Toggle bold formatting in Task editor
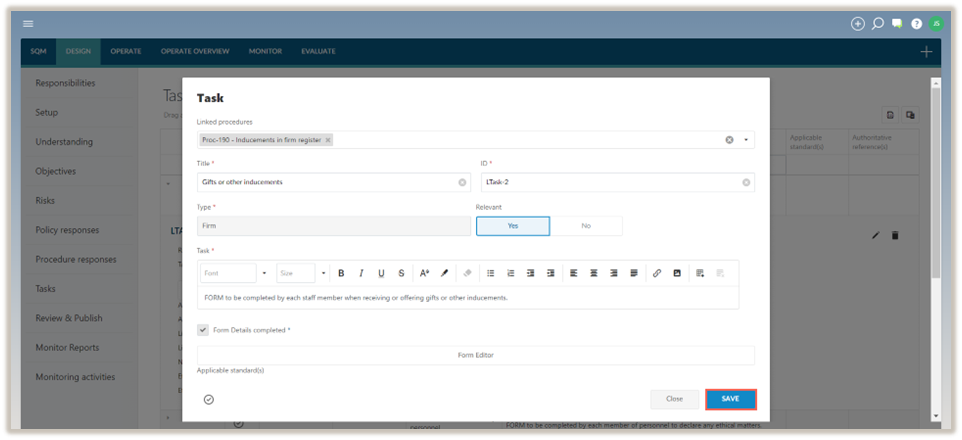The image size is (962, 440). point(341,273)
